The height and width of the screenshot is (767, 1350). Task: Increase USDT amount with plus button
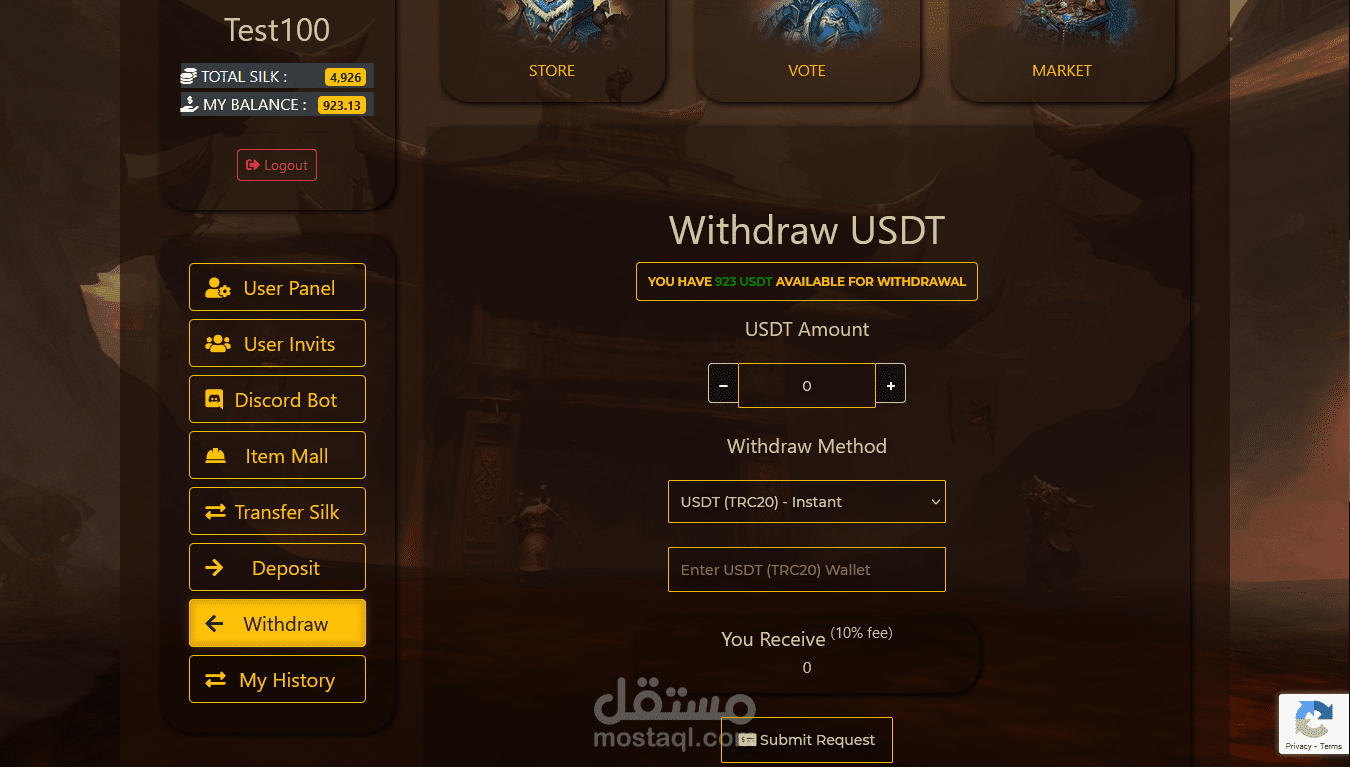click(x=890, y=385)
